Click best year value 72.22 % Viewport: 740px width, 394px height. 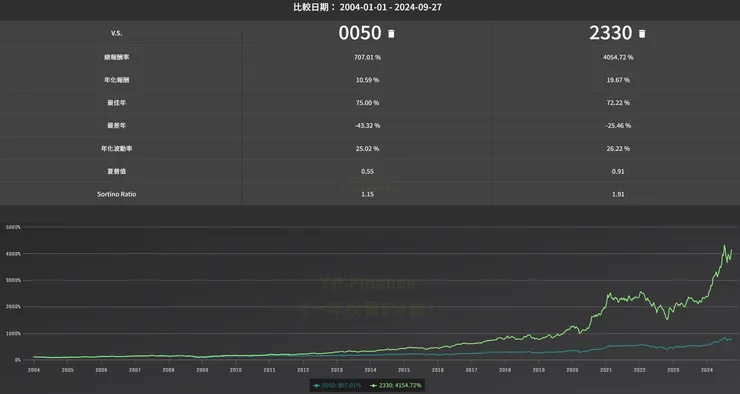tap(618, 103)
